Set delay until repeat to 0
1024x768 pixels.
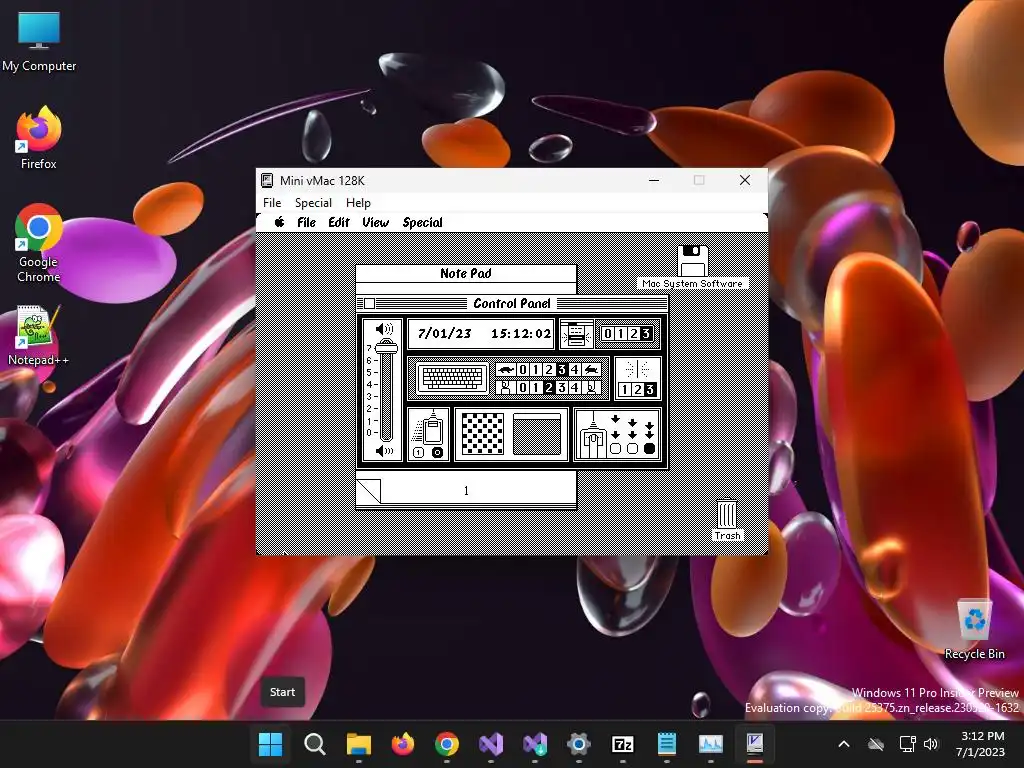[522, 387]
